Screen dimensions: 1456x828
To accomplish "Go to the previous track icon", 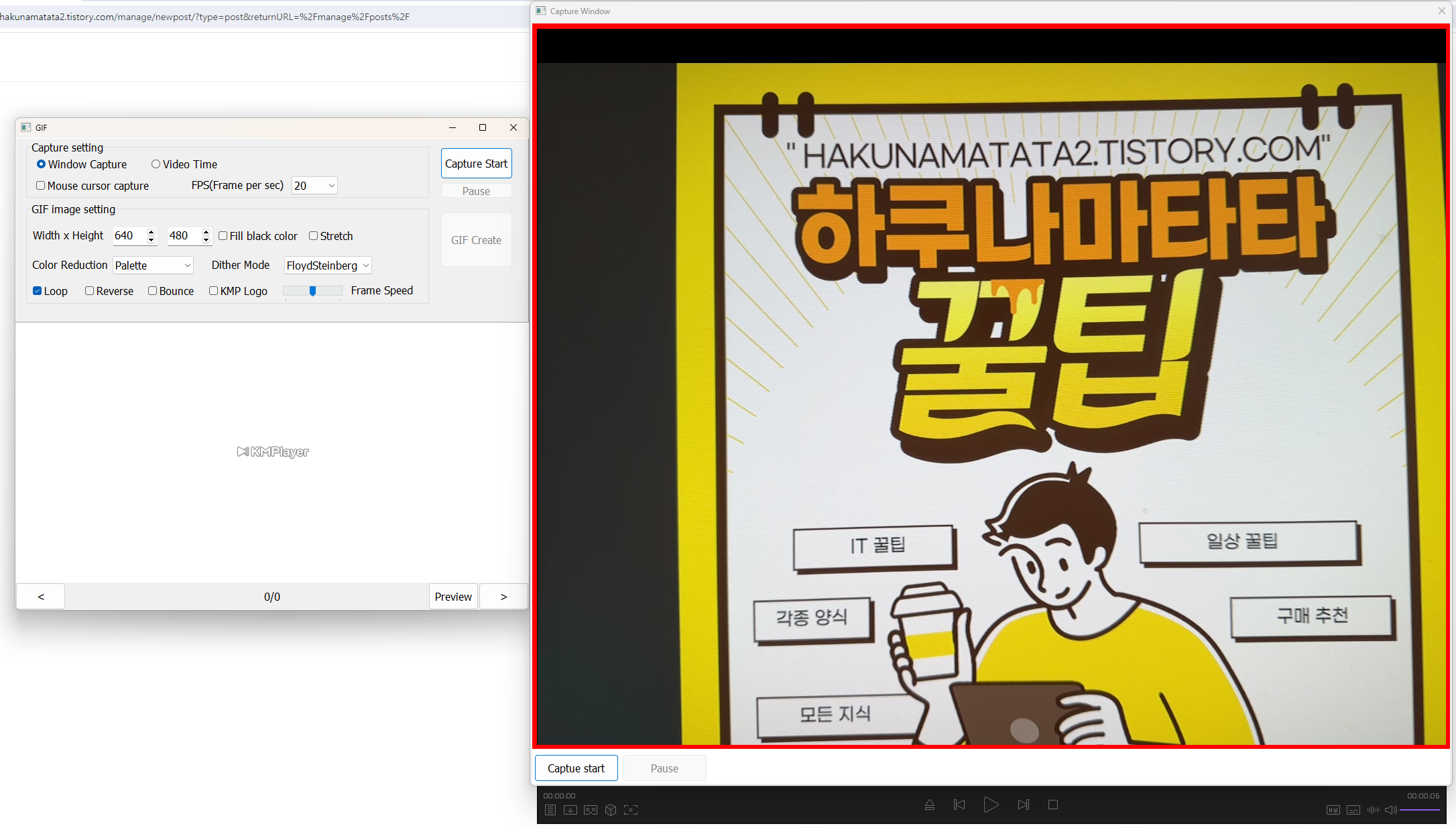I will pos(959,805).
